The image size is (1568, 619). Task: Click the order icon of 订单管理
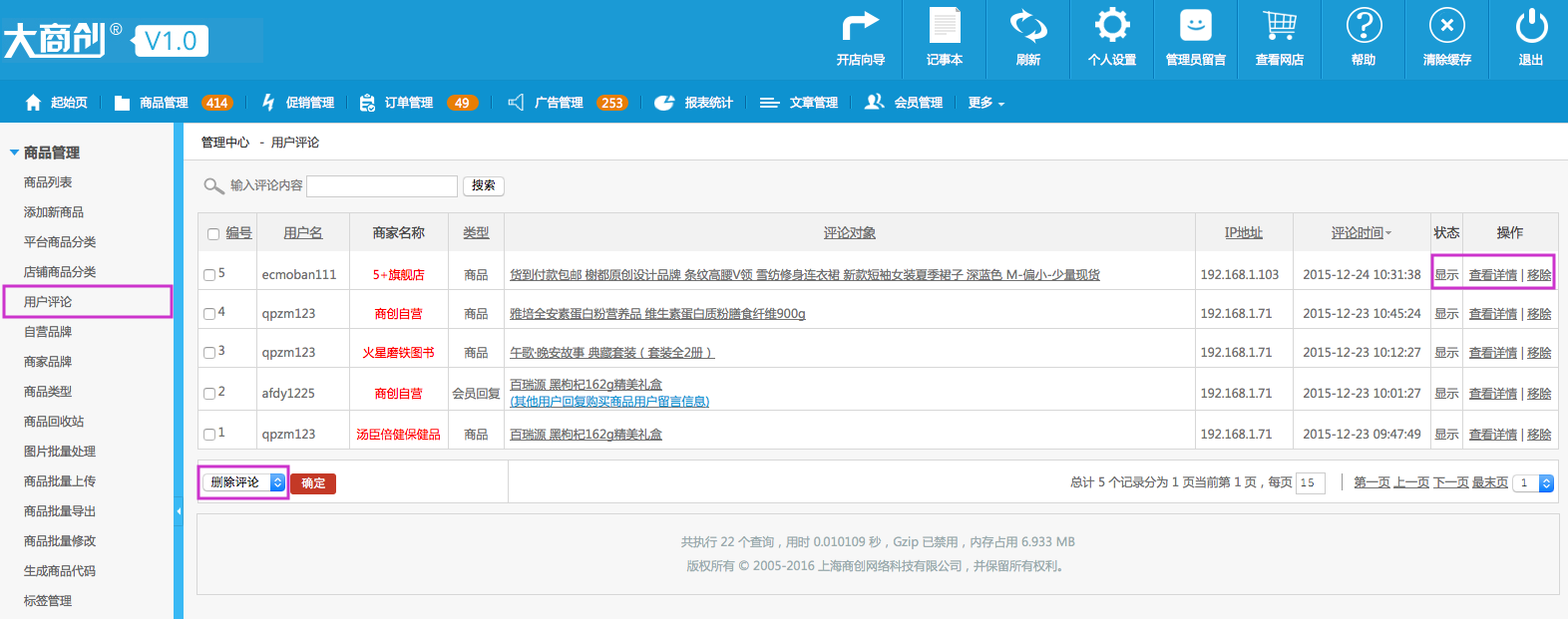pyautogui.click(x=367, y=103)
